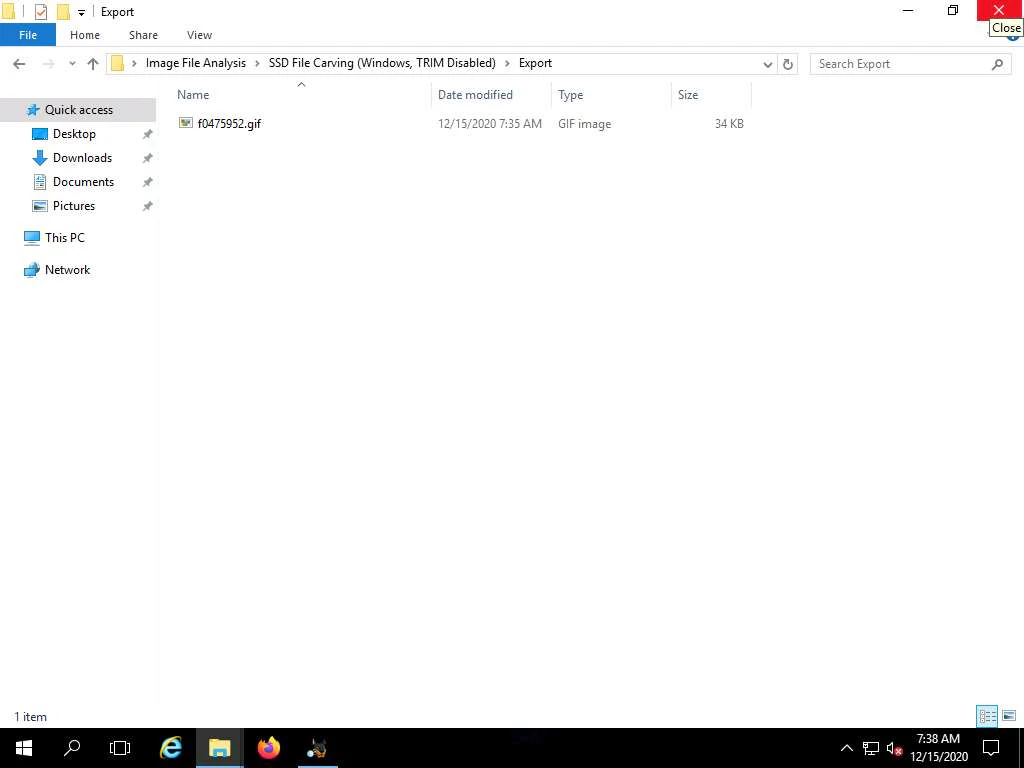Switch to the Home ribbon tab
This screenshot has height=768, width=1024.
pyautogui.click(x=85, y=35)
